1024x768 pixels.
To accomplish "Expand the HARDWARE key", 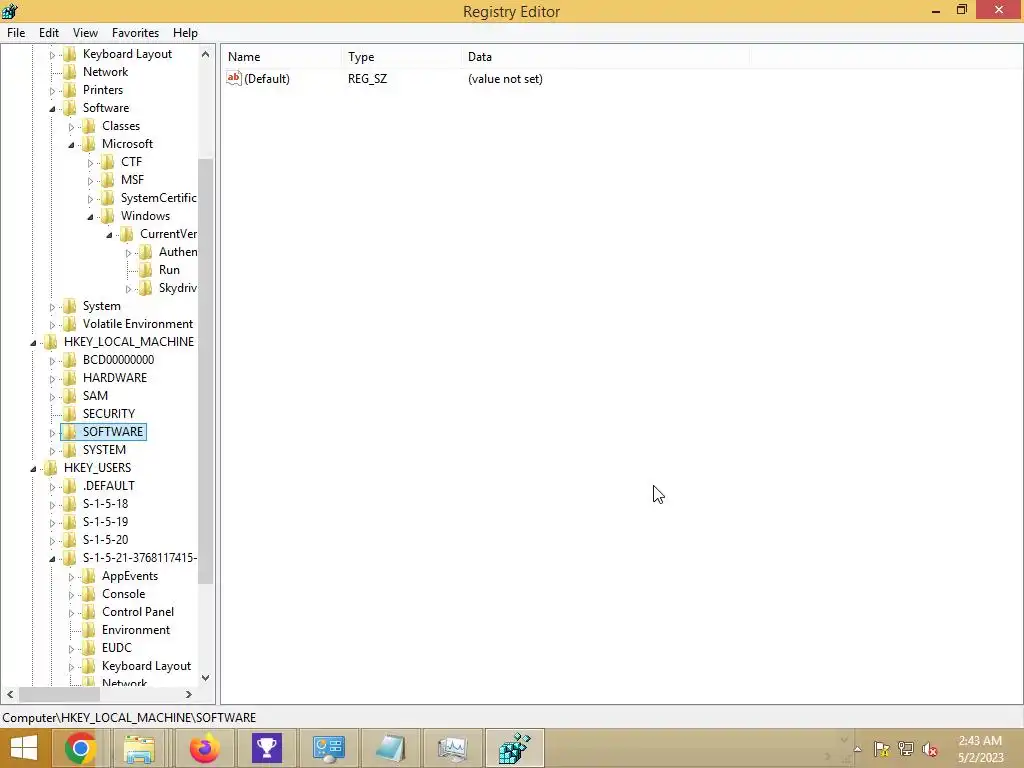I will pos(52,378).
